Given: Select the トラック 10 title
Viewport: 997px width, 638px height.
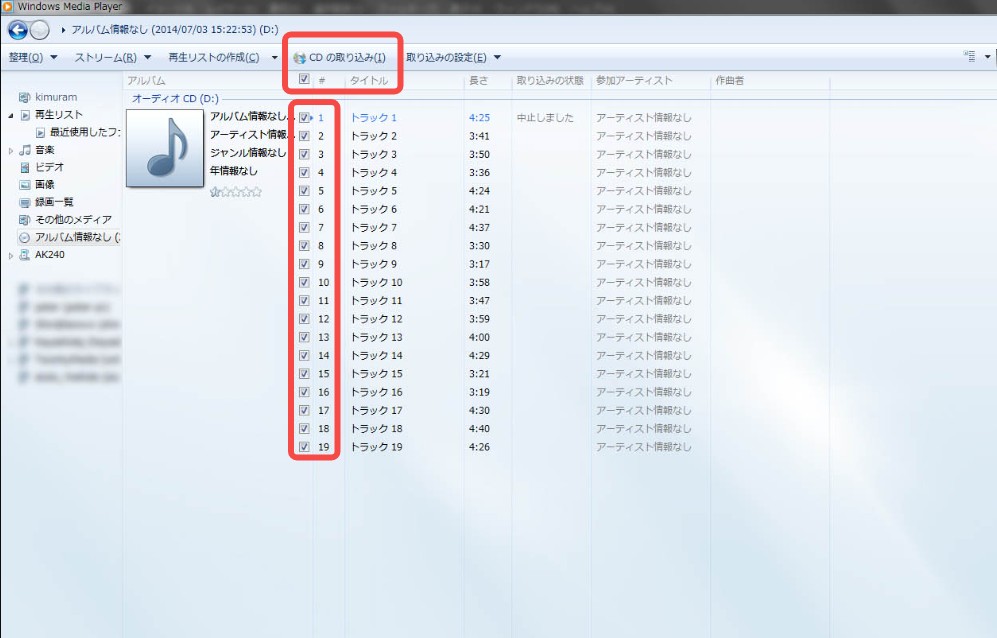Looking at the screenshot, I should (x=376, y=282).
